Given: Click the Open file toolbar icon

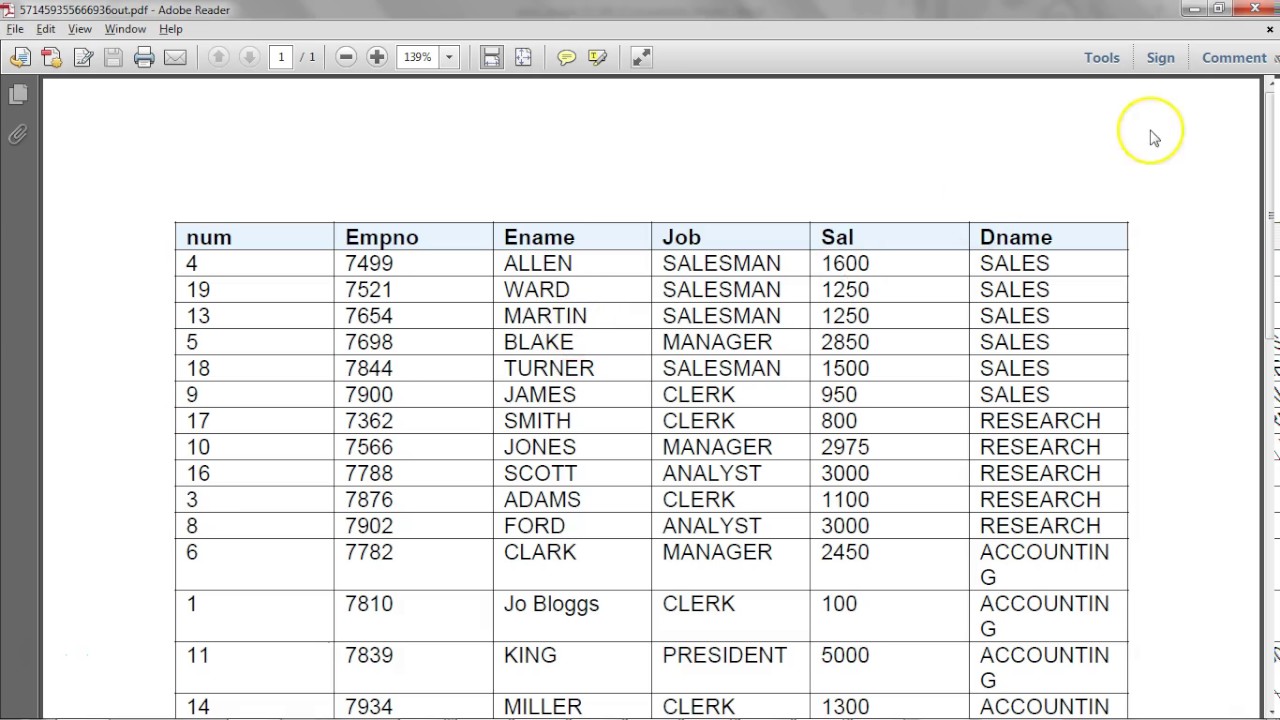Looking at the screenshot, I should [20, 58].
